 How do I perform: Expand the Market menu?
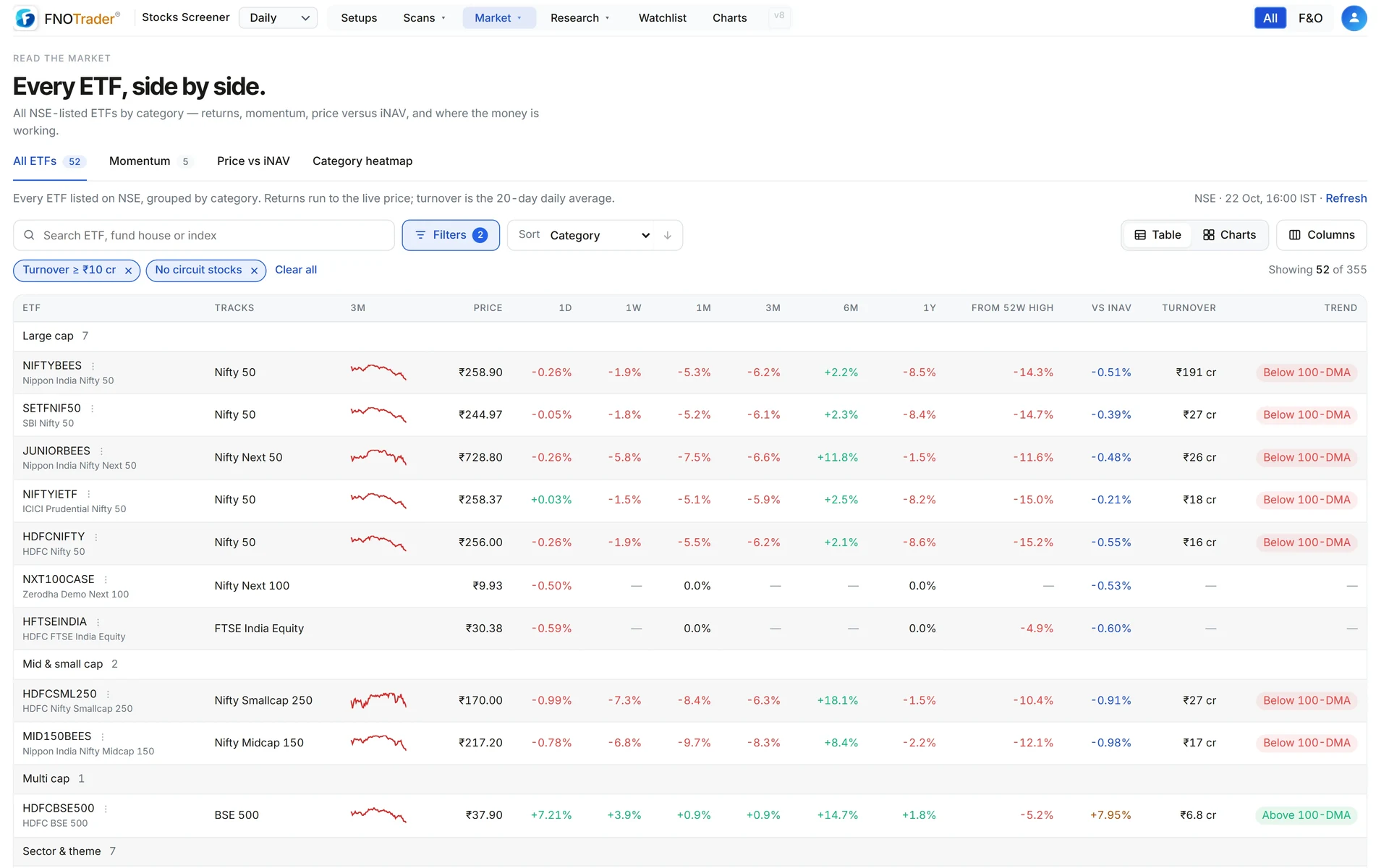pyautogui.click(x=499, y=18)
